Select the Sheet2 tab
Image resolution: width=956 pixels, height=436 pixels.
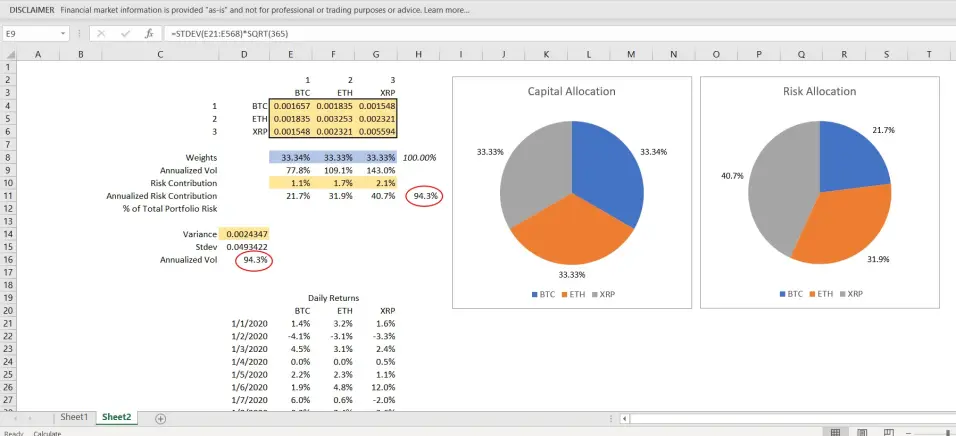coord(116,417)
